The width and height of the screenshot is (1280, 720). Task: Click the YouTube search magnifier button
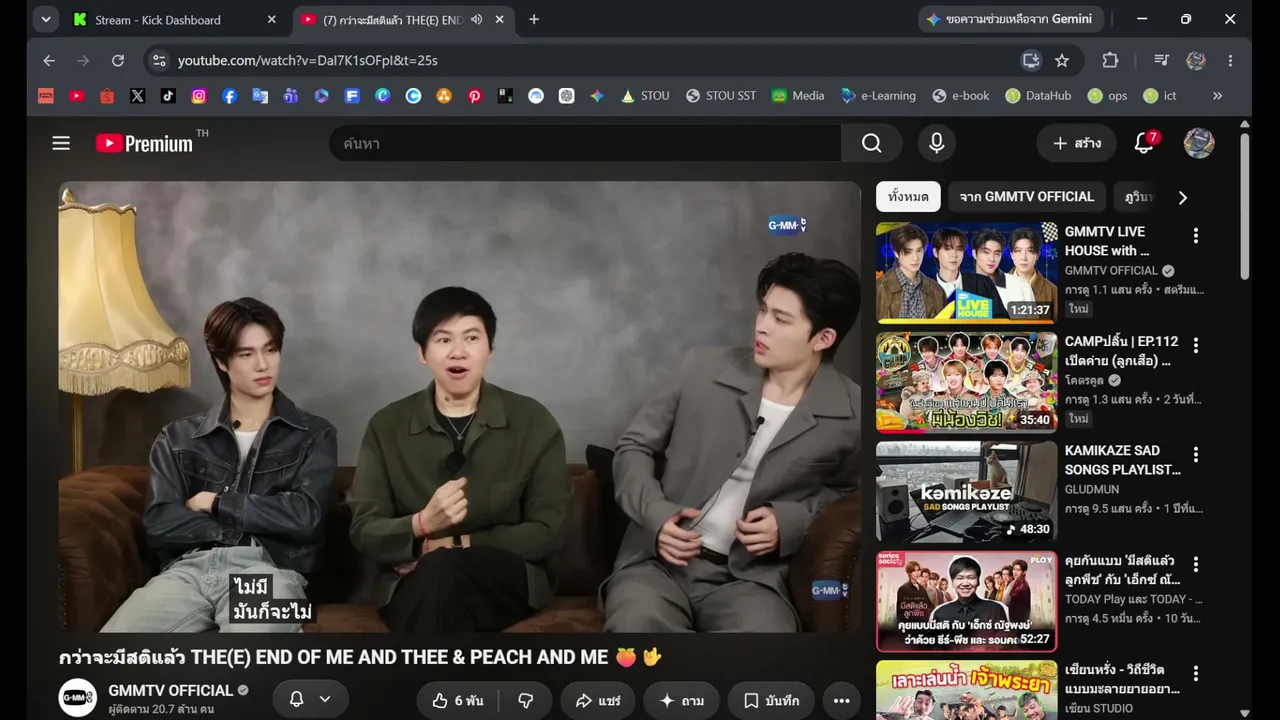[x=872, y=143]
